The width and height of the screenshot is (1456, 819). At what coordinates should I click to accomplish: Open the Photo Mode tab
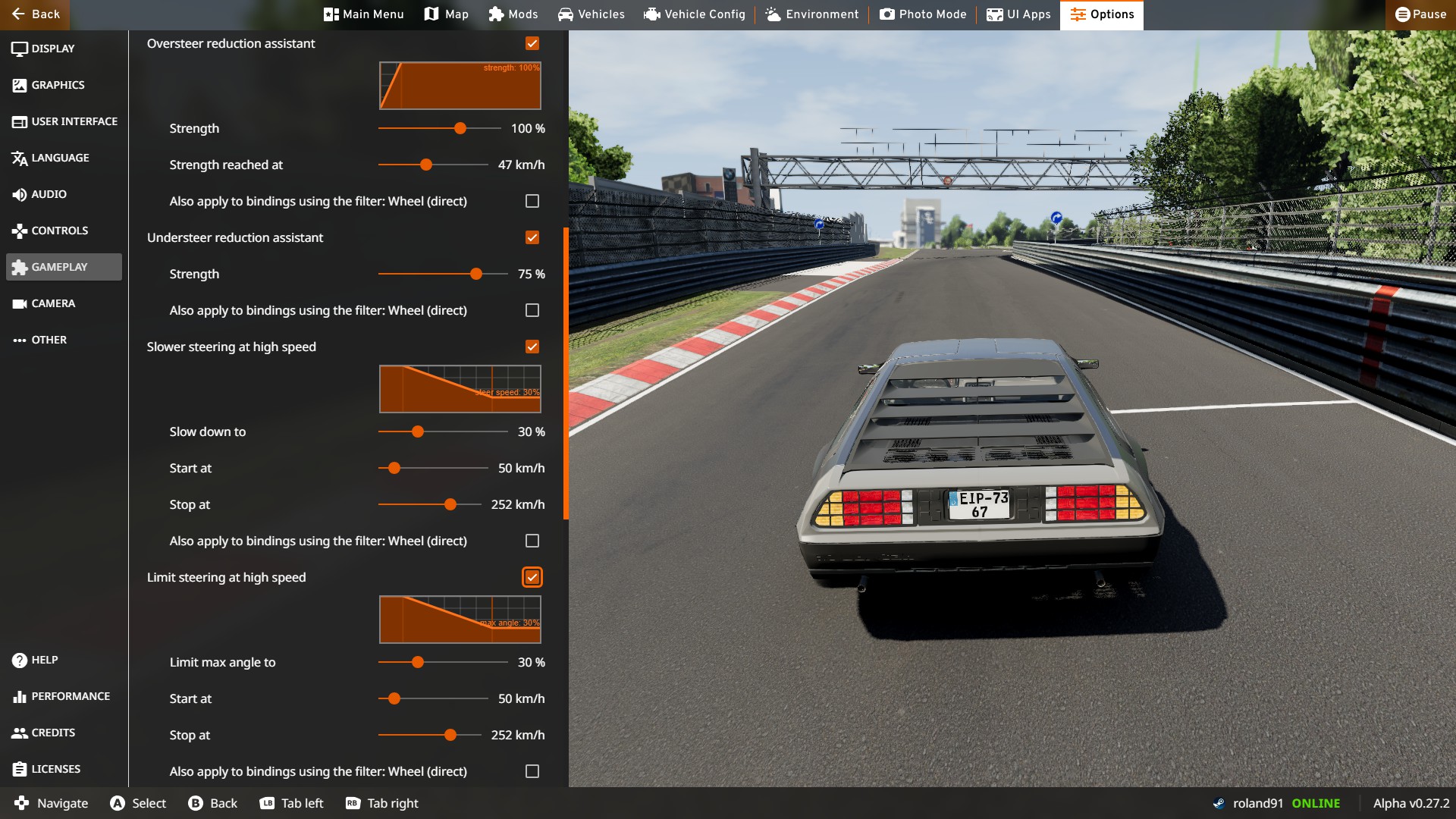[923, 14]
